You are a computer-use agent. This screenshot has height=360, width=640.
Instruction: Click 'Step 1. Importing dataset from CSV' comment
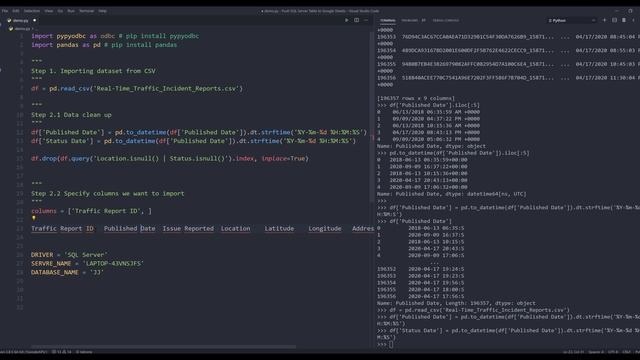coord(93,71)
